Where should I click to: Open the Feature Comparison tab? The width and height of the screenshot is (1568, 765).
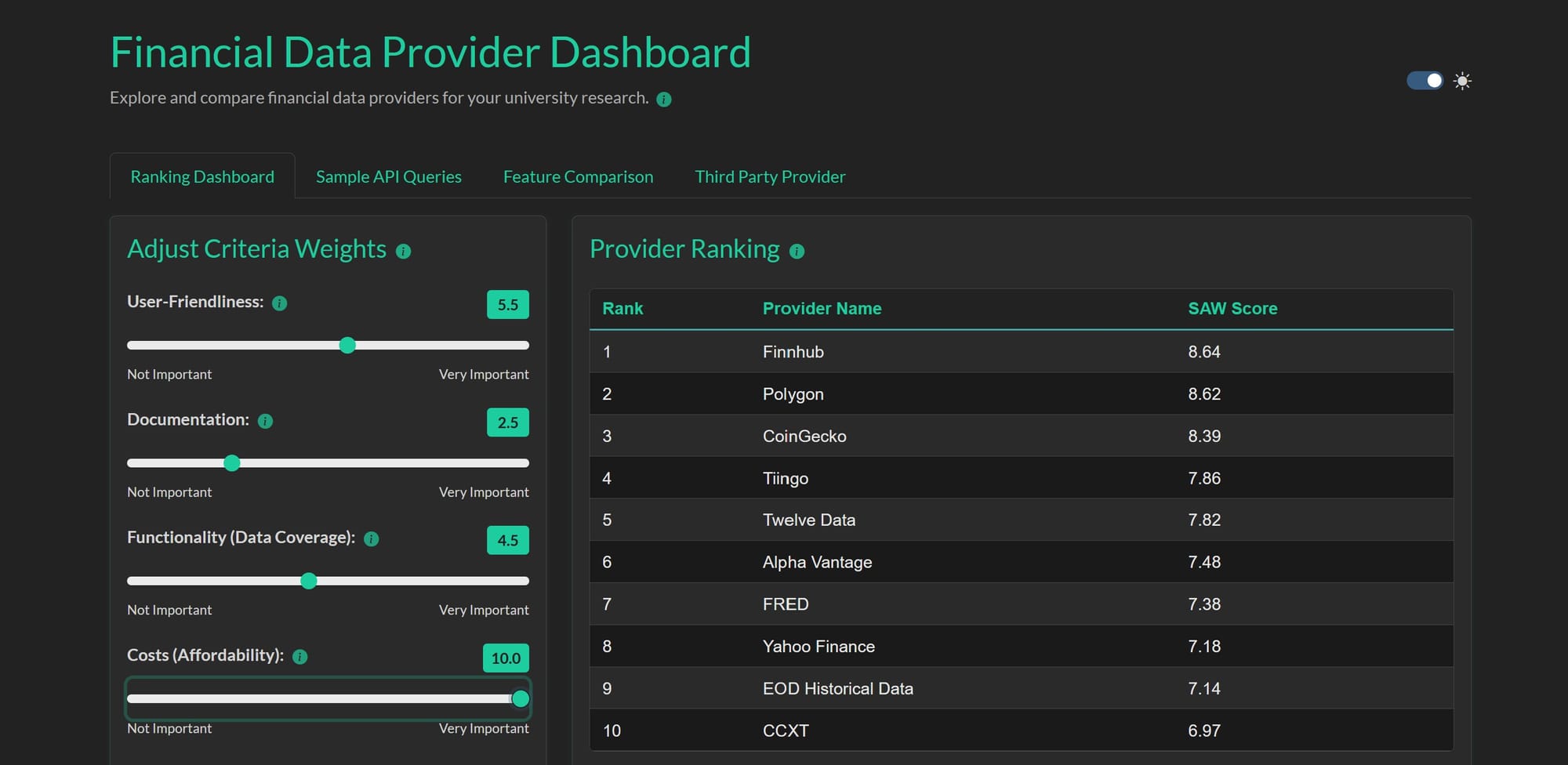pyautogui.click(x=578, y=176)
